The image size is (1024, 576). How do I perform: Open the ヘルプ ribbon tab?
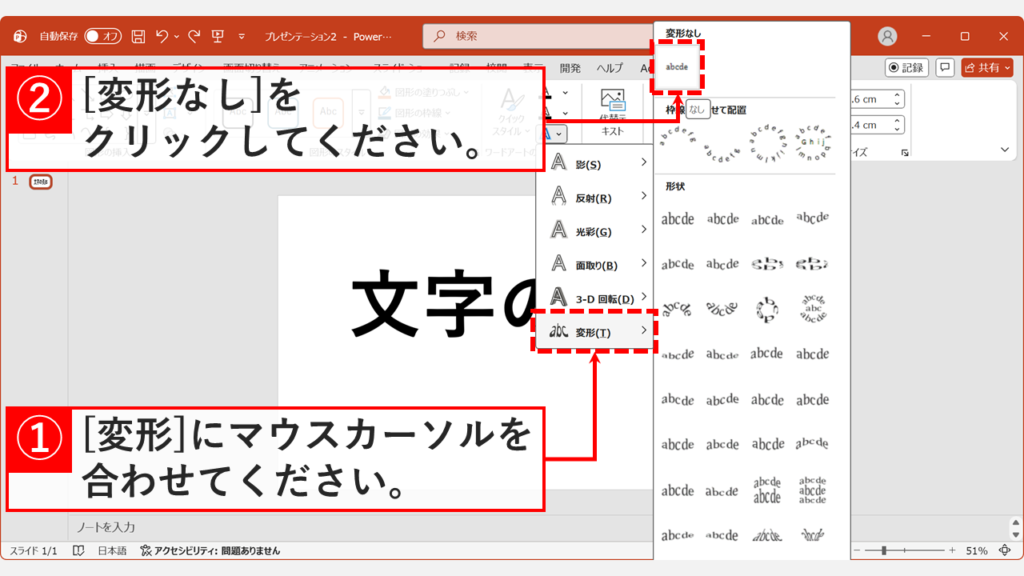click(x=608, y=68)
